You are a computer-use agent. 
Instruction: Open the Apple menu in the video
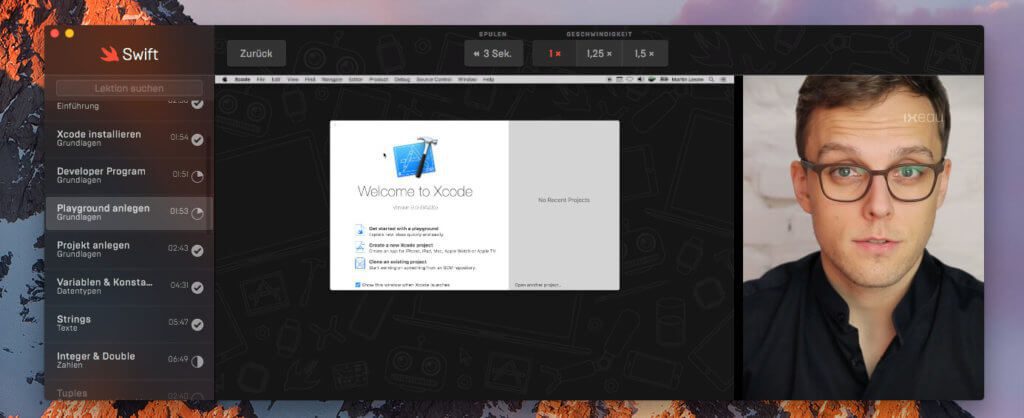[x=225, y=79]
